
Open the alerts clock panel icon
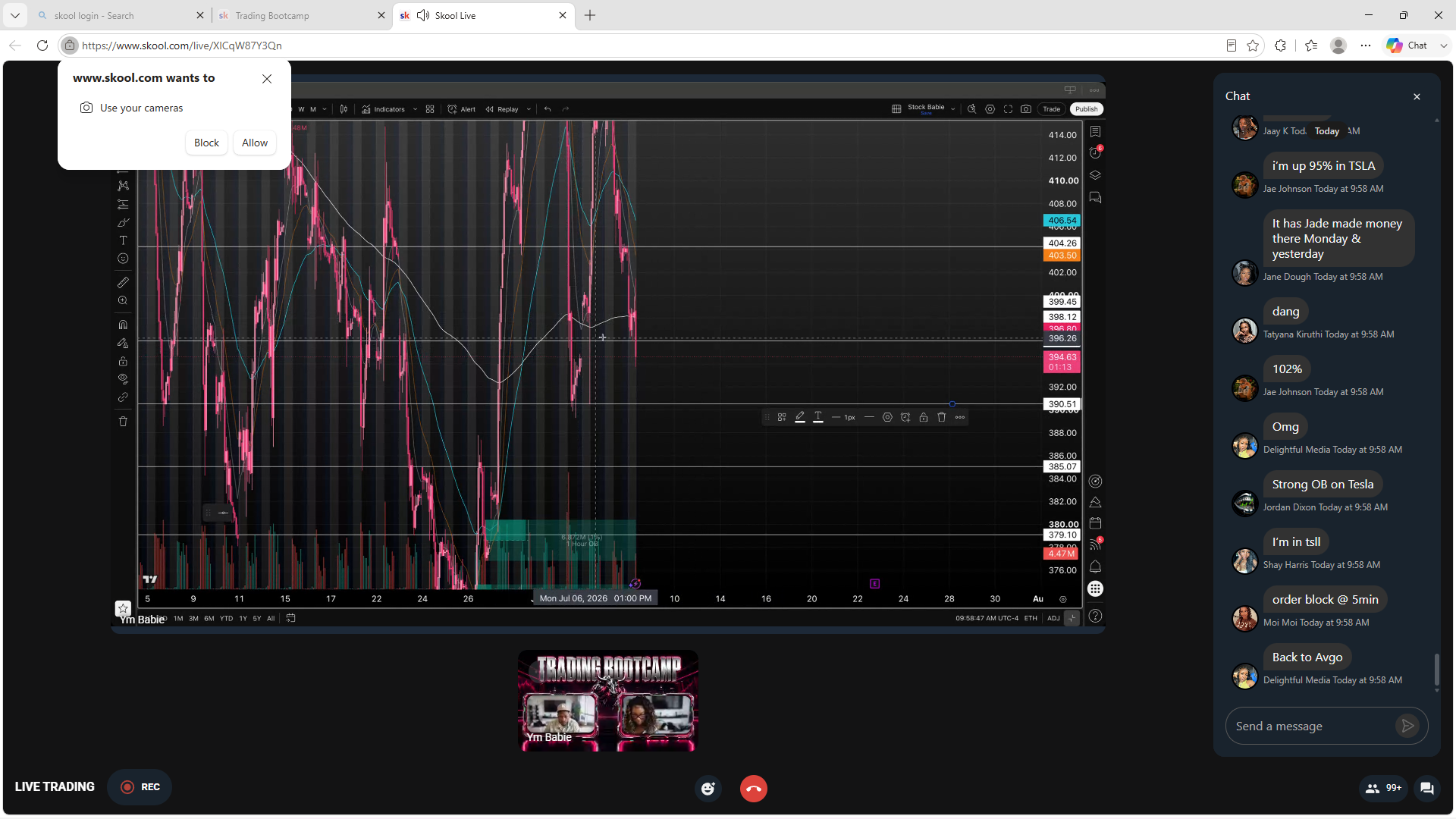1095,152
